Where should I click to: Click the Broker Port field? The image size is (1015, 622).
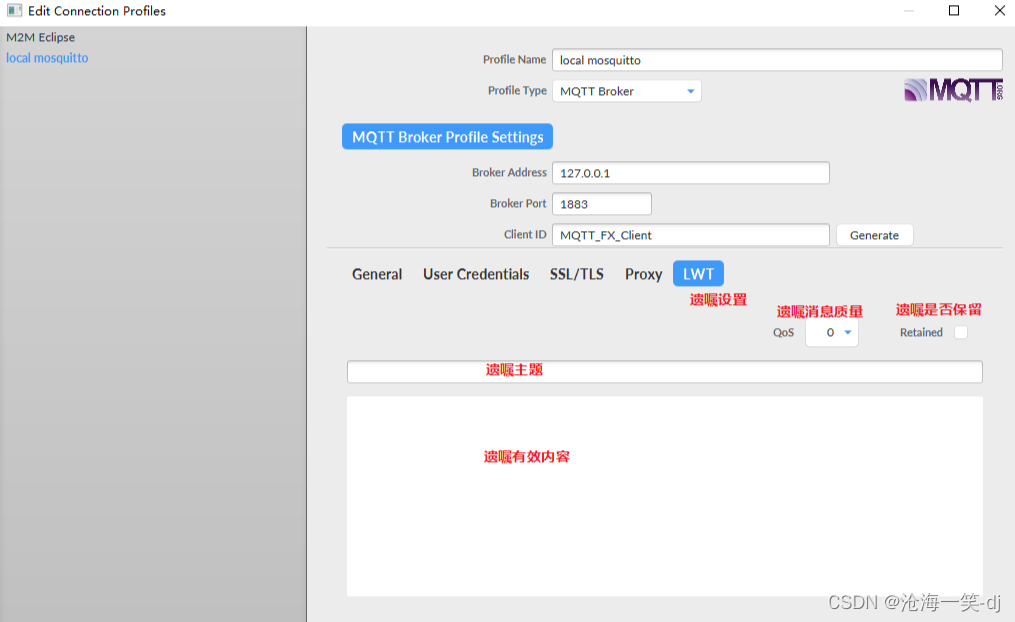pos(601,204)
